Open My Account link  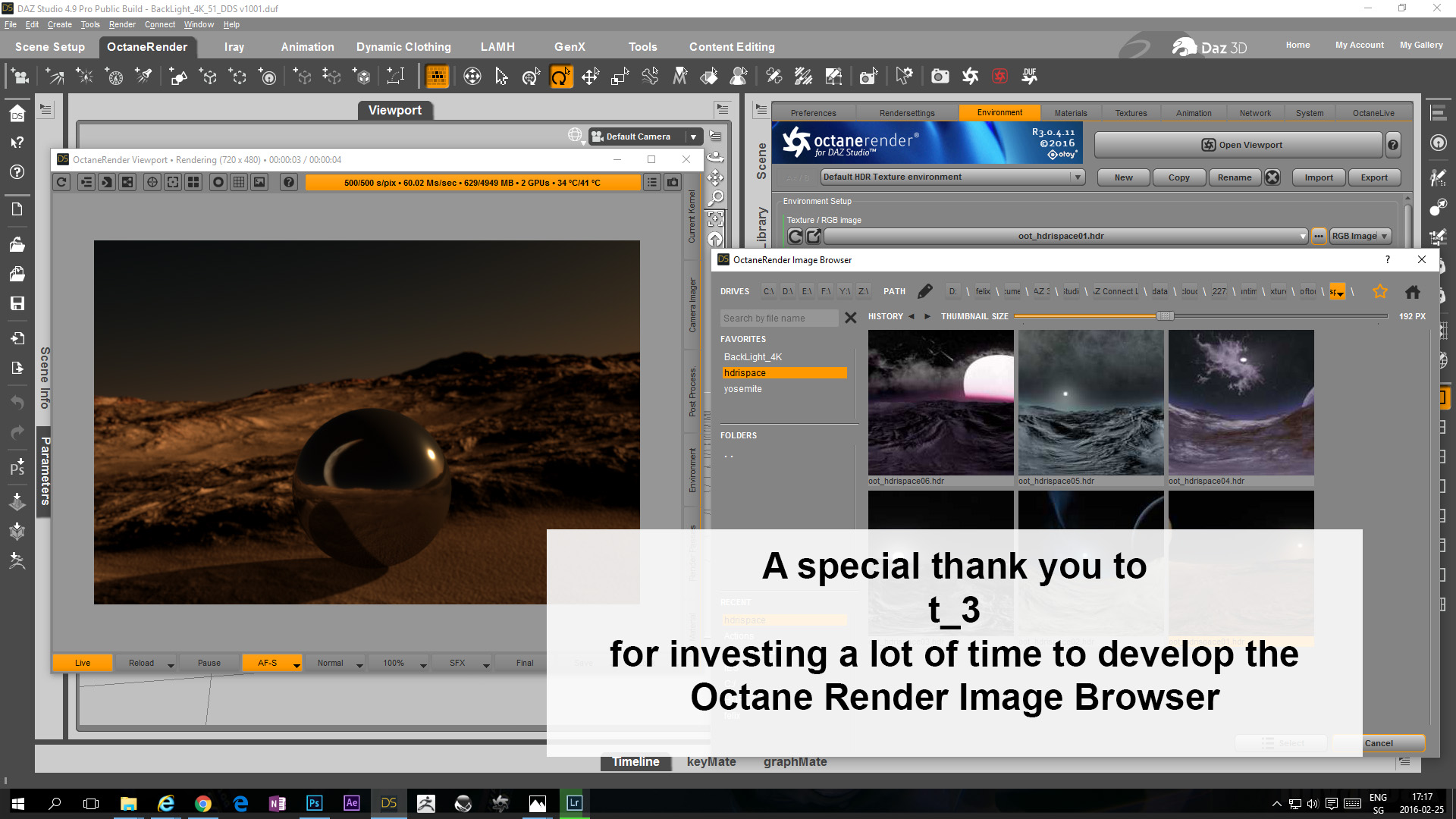click(x=1360, y=45)
